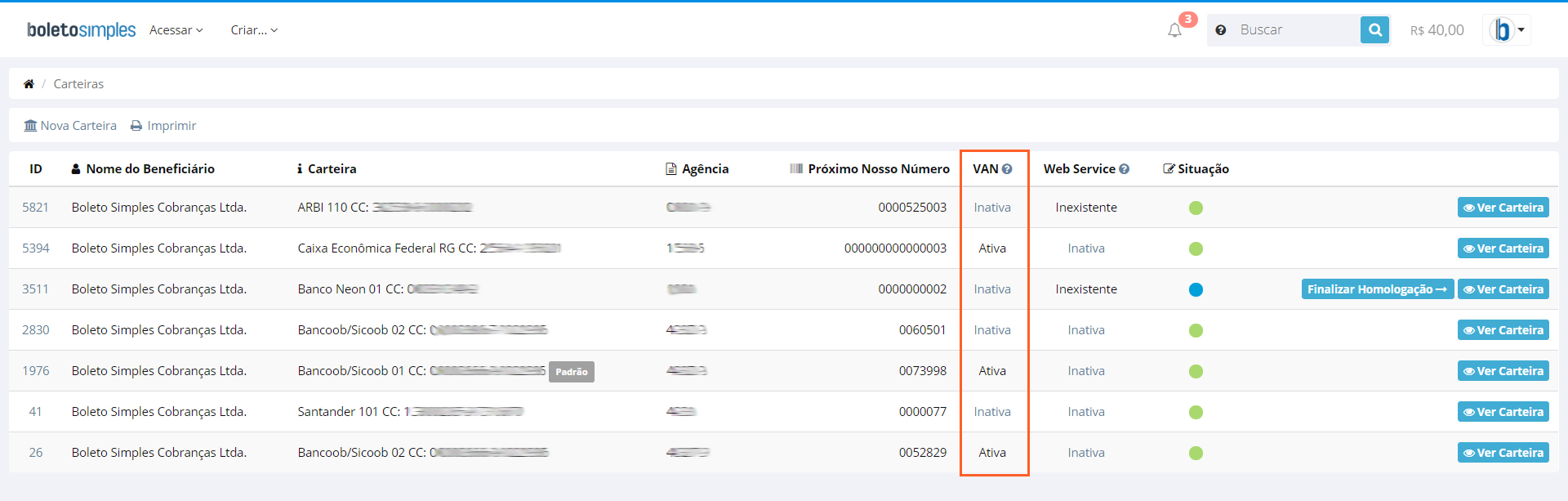The image size is (1568, 501).
Task: Click nosso número 0000525003
Action: click(912, 208)
